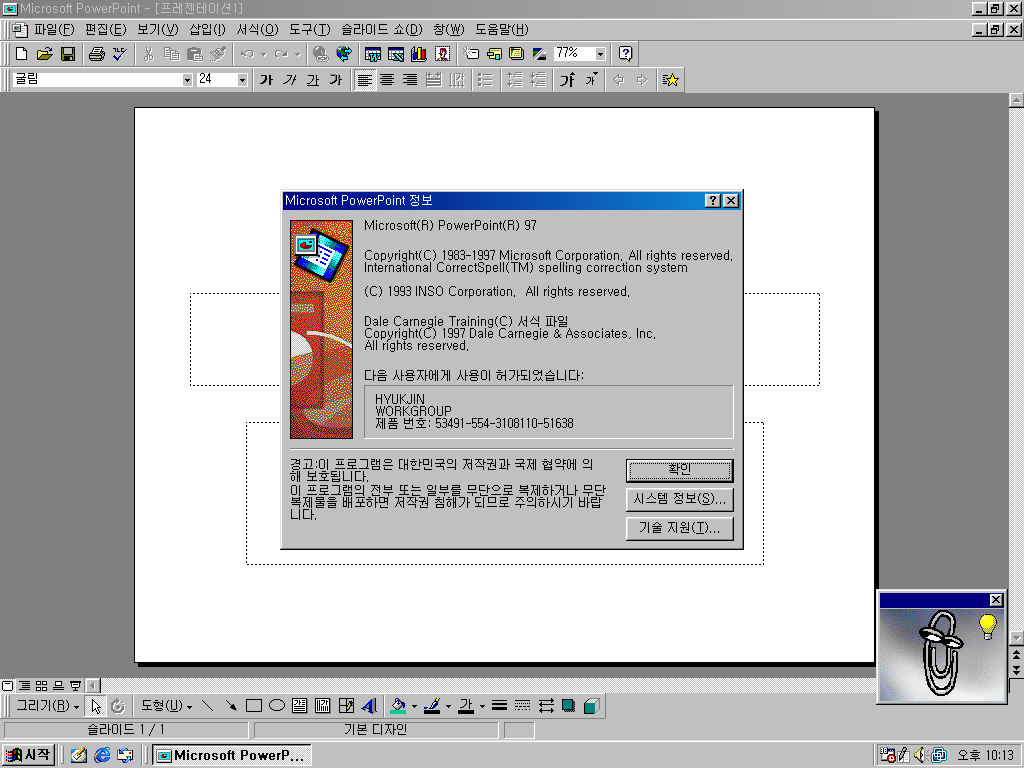This screenshot has width=1024, height=768.
Task: Insert a Microsoft Excel worksheet icon
Action: coord(396,54)
